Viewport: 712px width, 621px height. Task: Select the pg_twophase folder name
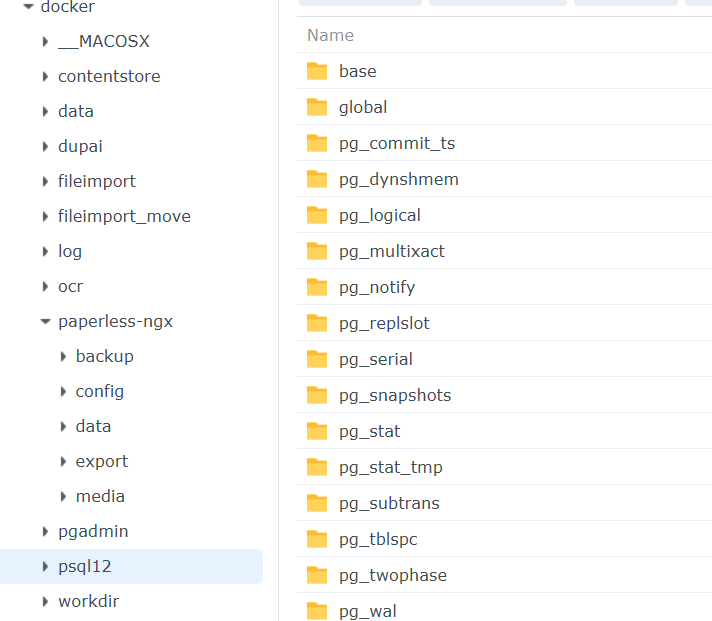tap(393, 575)
